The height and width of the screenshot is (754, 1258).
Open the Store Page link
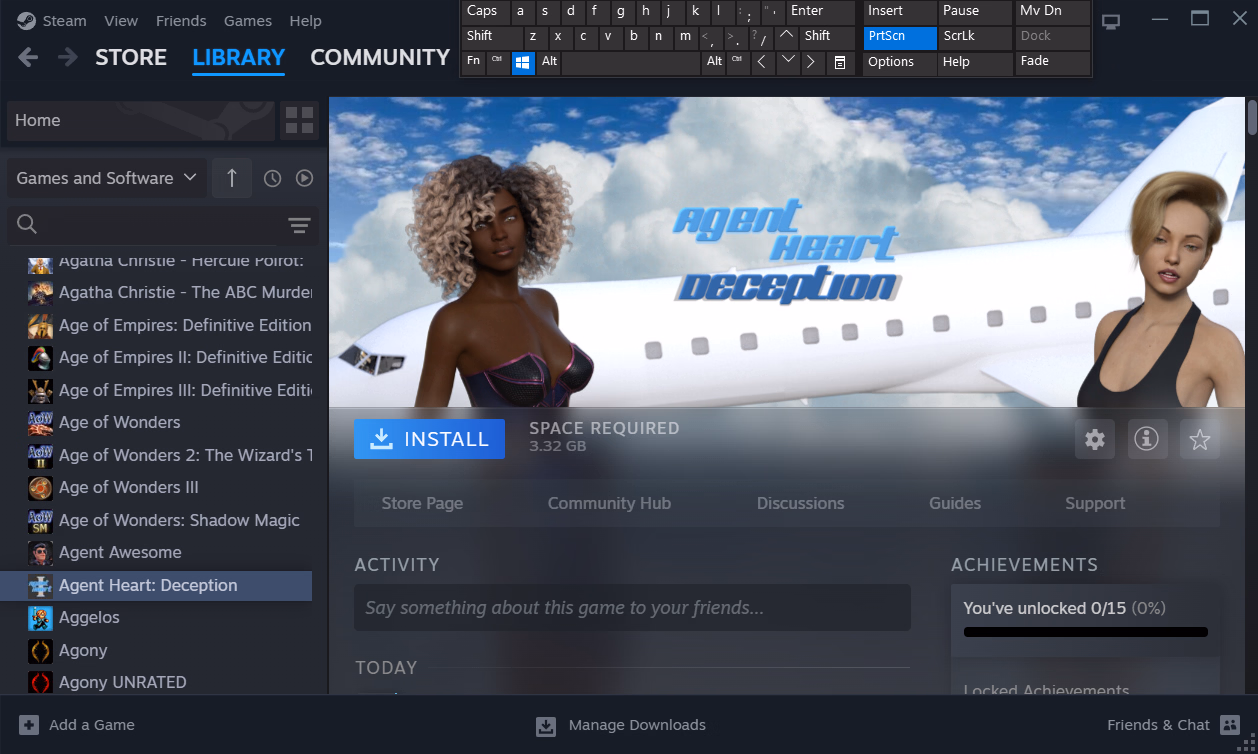click(422, 504)
